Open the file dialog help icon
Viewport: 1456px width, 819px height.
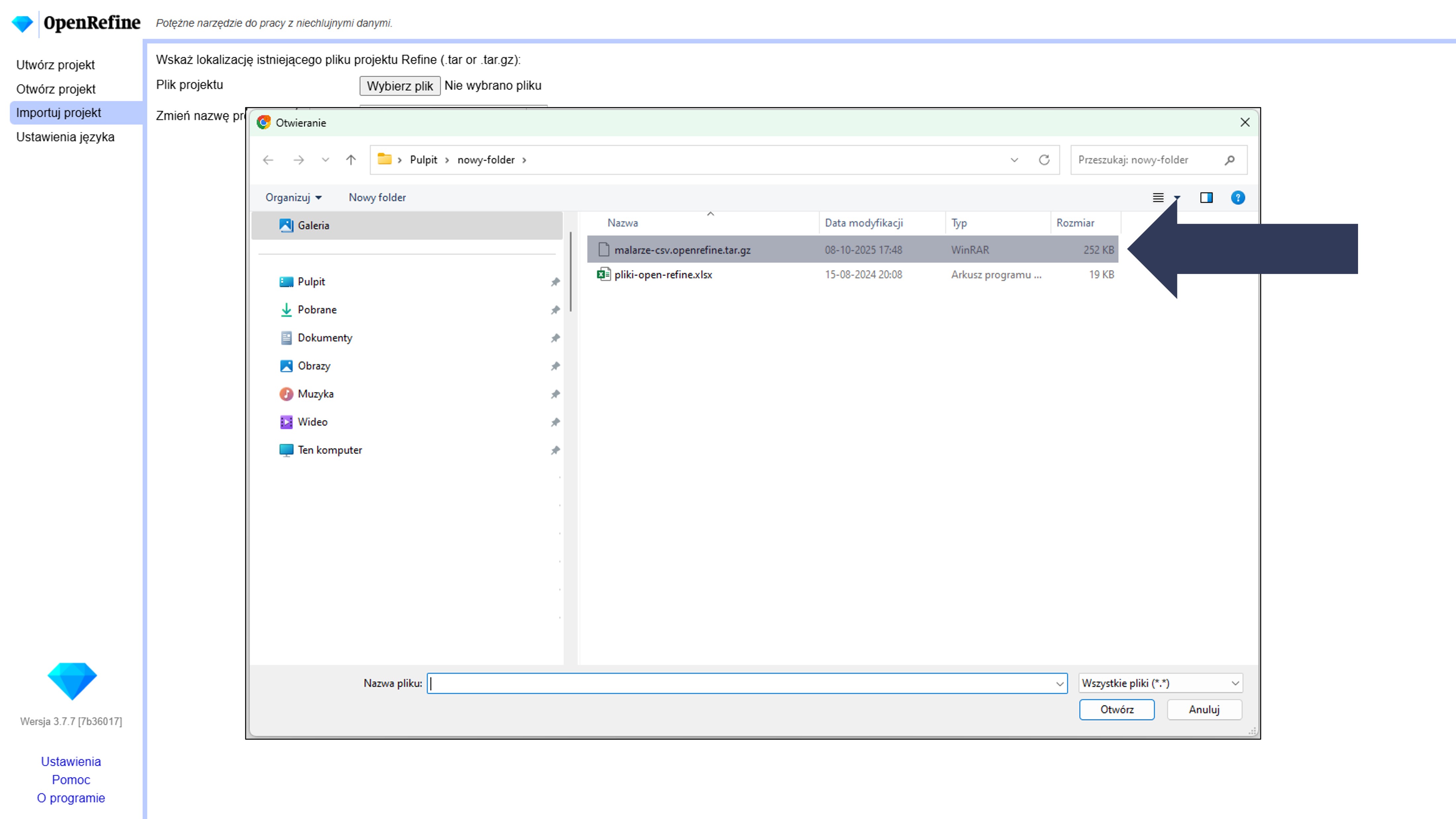point(1237,198)
